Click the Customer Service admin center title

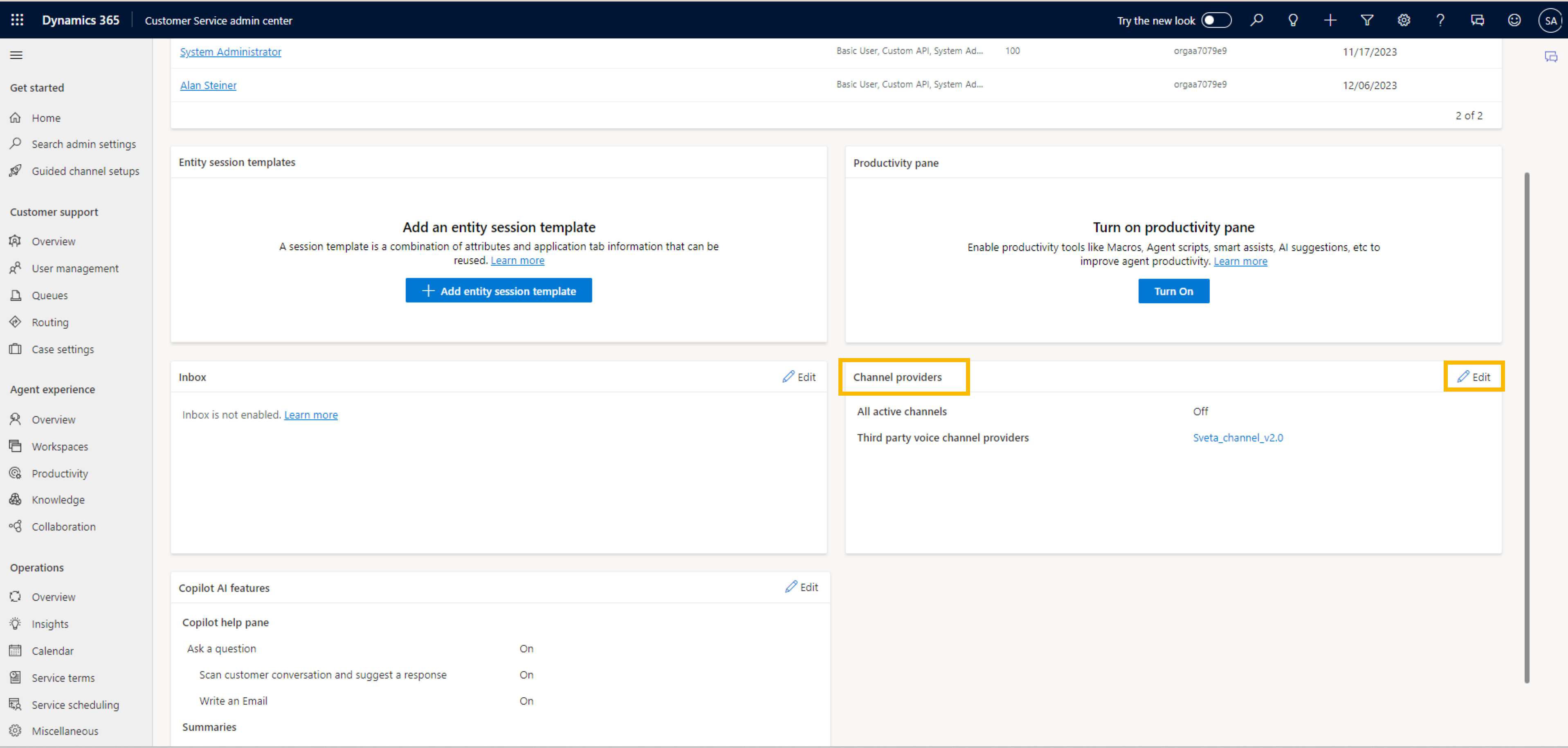(x=218, y=21)
